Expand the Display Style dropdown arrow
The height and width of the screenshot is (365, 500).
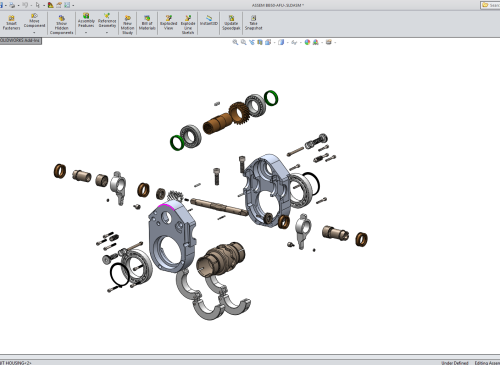click(287, 43)
